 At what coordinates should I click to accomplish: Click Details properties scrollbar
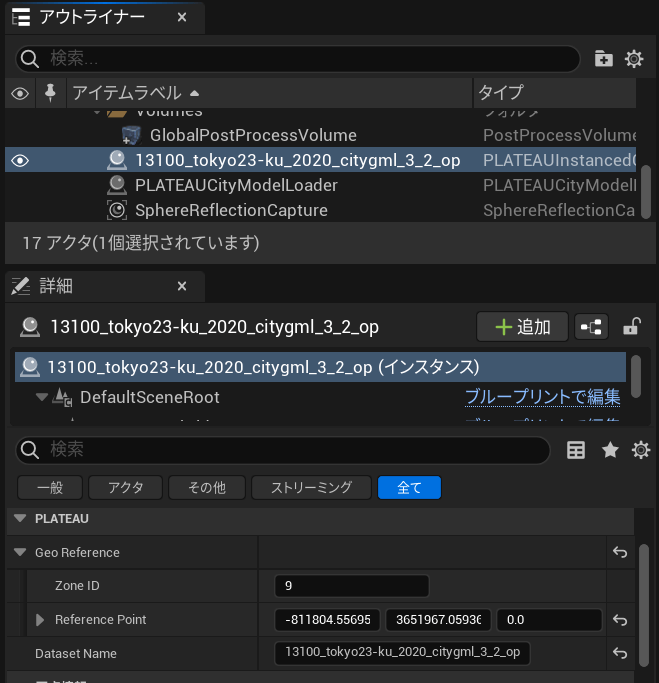point(644,605)
